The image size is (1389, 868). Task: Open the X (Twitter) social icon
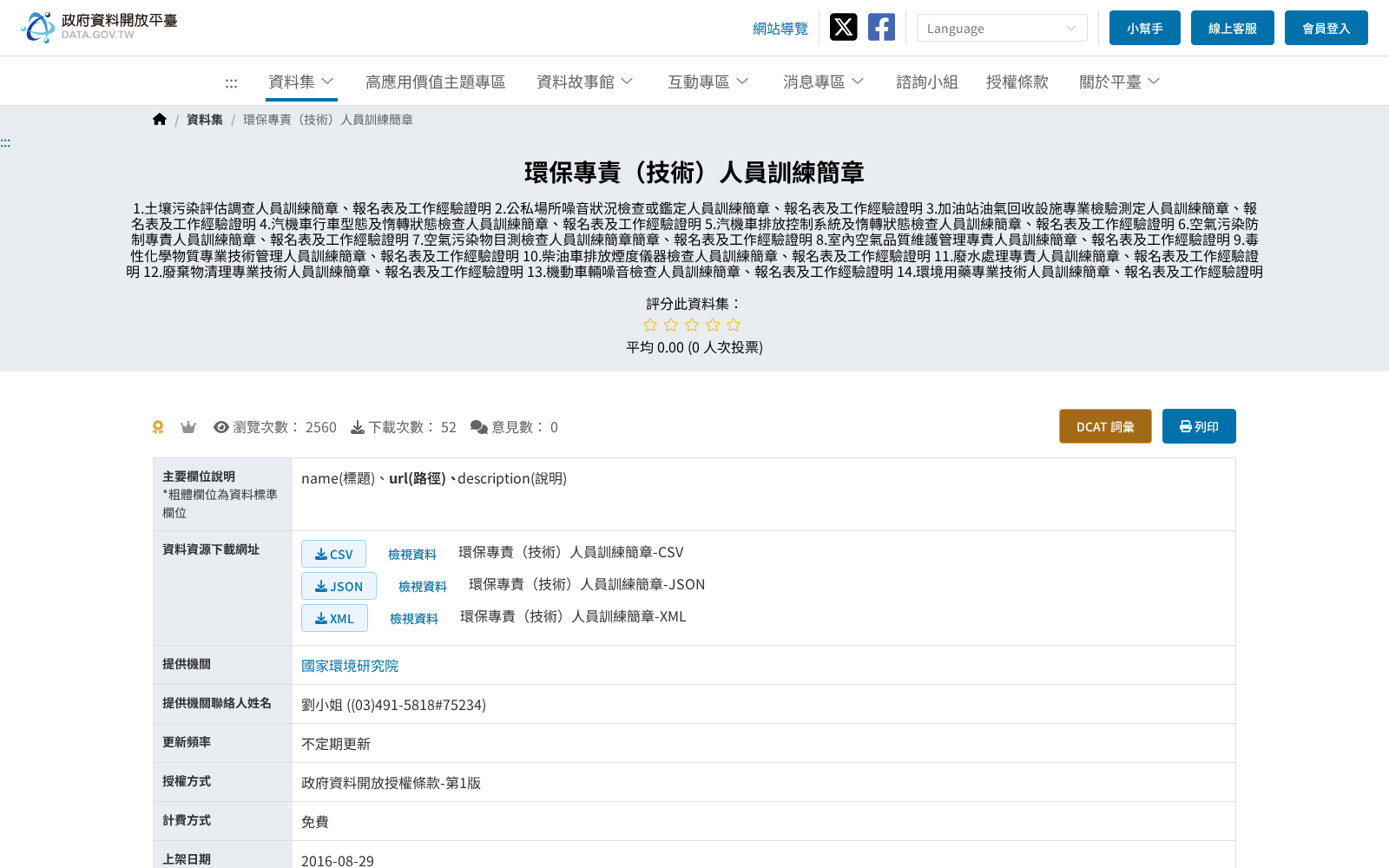click(x=843, y=27)
